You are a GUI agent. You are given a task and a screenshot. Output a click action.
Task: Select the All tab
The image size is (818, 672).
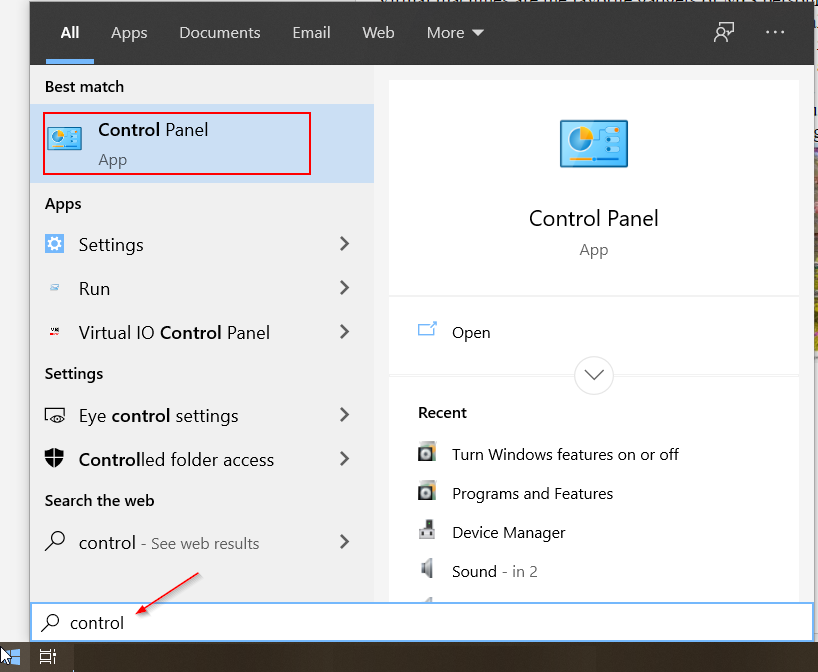pos(70,32)
